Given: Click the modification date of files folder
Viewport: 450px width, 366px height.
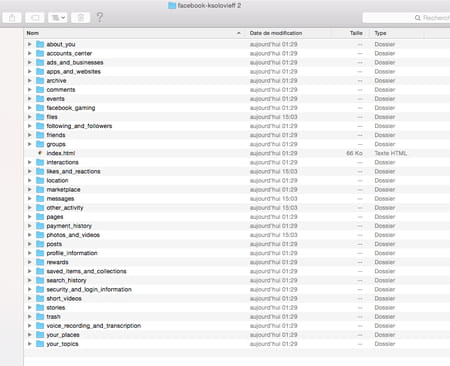Looking at the screenshot, I should point(274,117).
